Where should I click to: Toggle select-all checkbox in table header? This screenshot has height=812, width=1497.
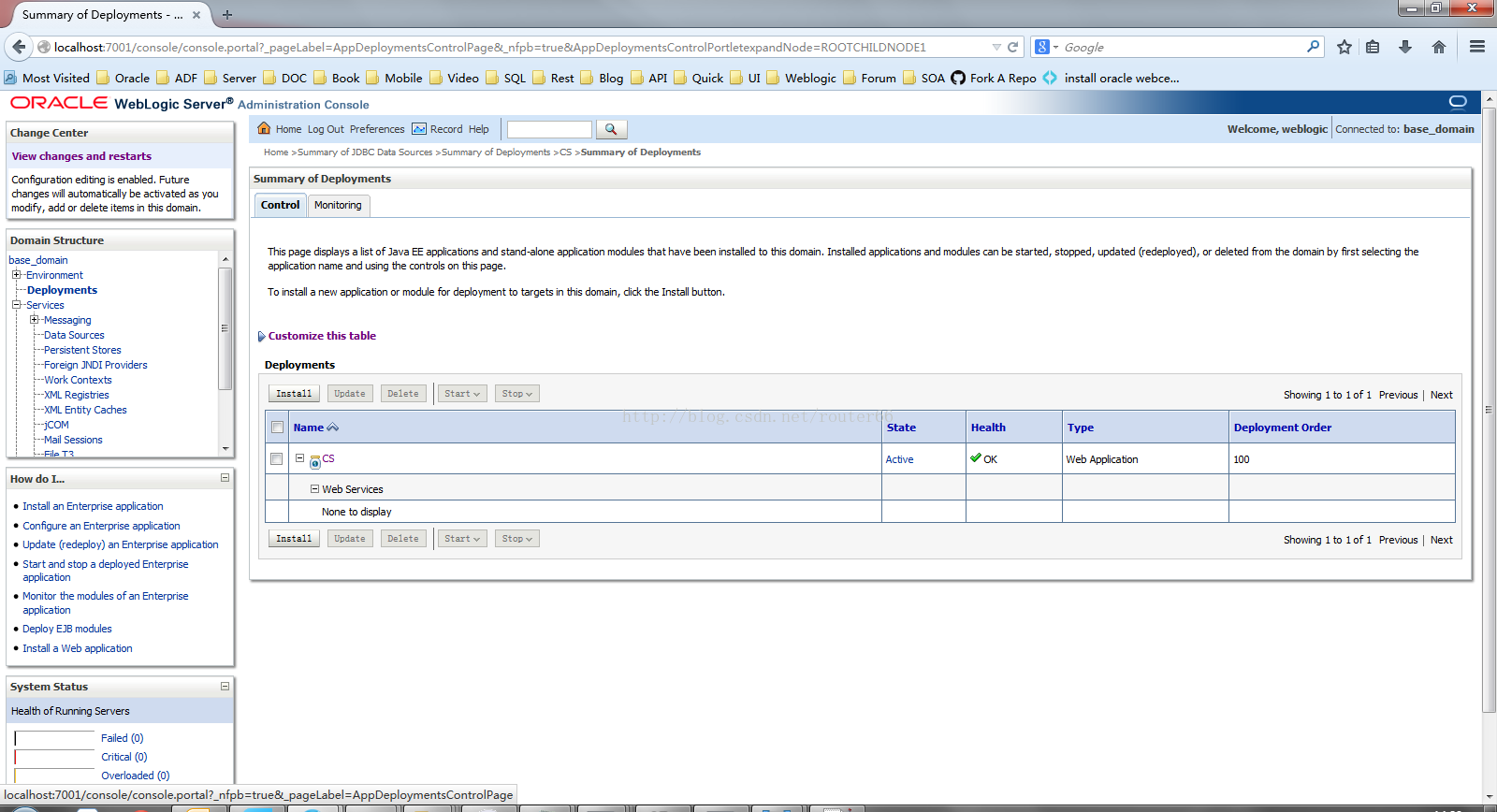[x=277, y=428]
